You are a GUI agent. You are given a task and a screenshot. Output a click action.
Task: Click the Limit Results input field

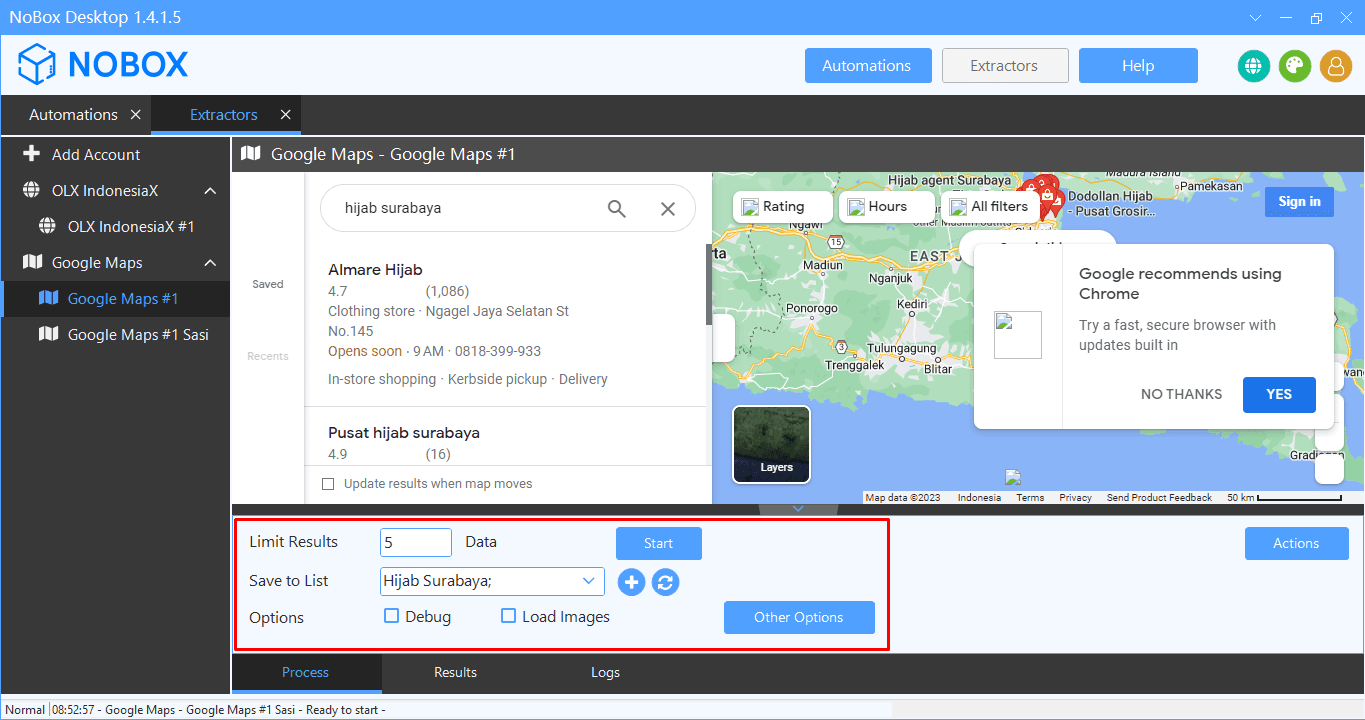tap(416, 542)
